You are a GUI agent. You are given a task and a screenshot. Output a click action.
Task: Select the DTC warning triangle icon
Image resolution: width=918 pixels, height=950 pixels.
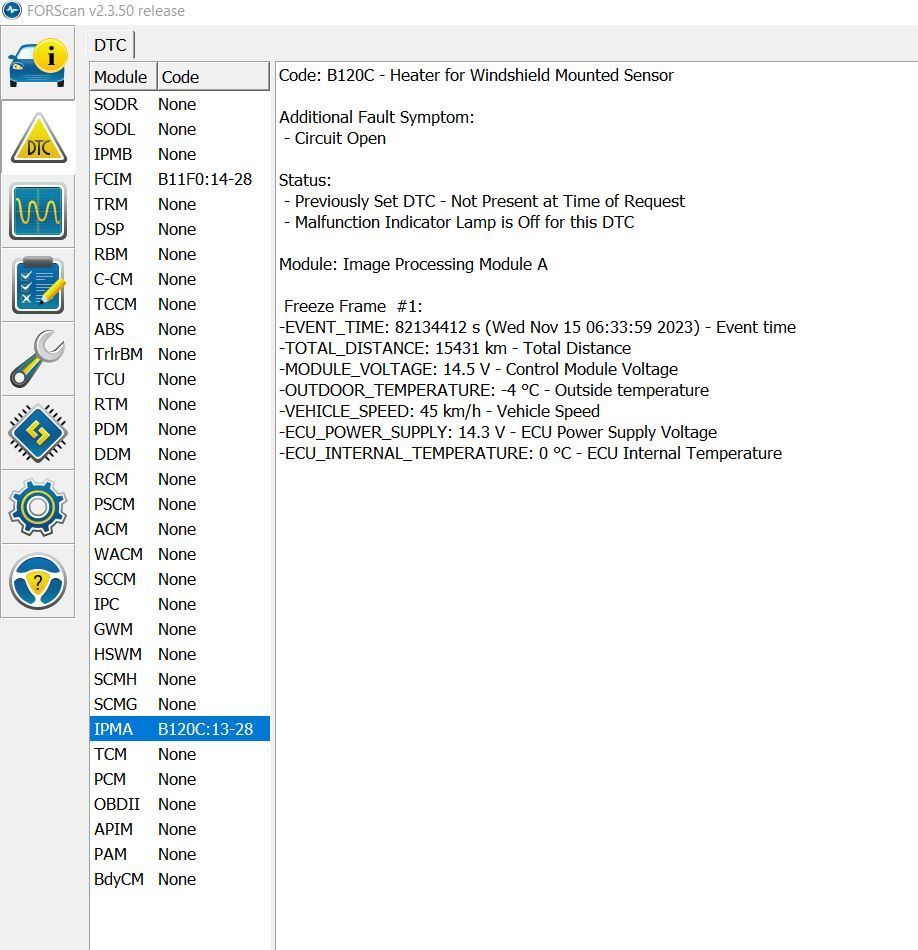tap(38, 137)
